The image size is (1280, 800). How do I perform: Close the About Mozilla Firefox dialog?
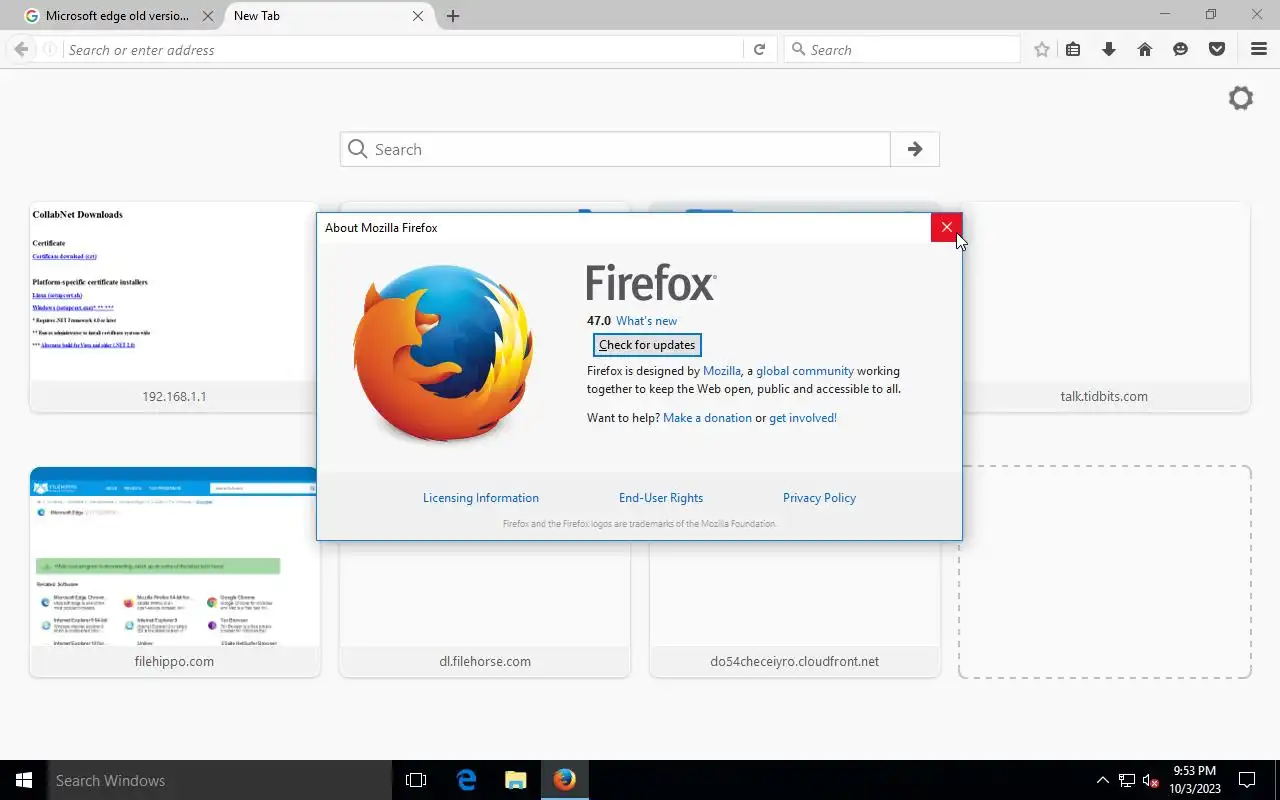pyautogui.click(x=947, y=227)
